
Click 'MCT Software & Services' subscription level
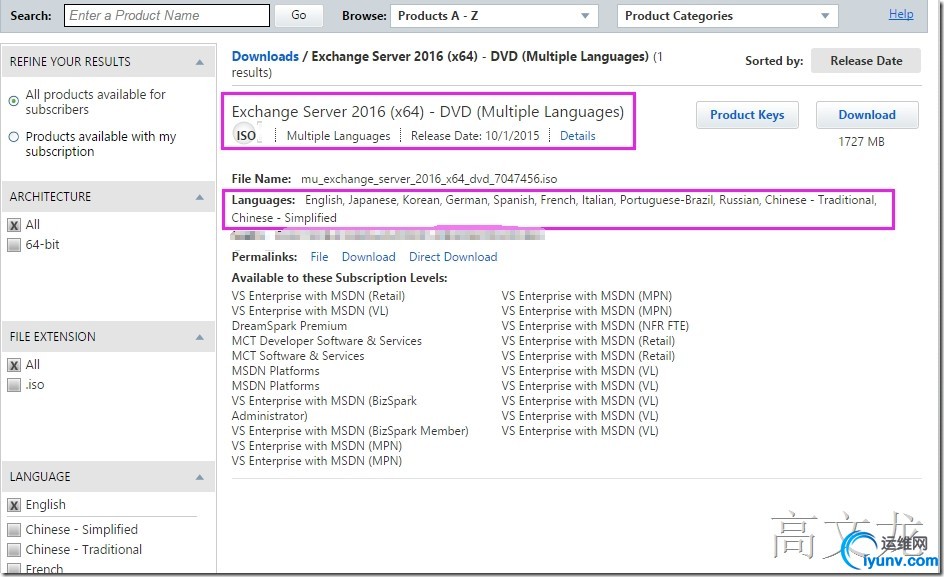coord(298,356)
